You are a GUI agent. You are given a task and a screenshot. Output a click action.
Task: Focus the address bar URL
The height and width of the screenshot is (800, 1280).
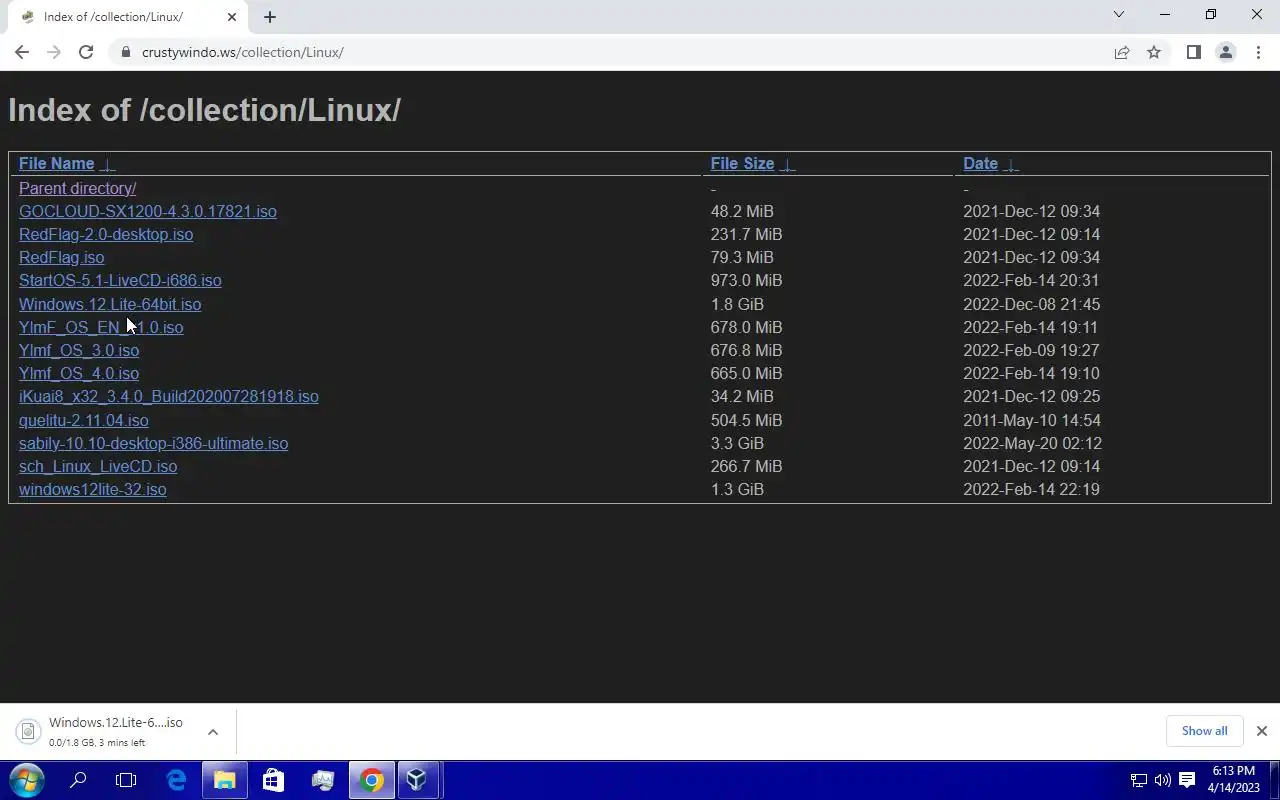(243, 52)
